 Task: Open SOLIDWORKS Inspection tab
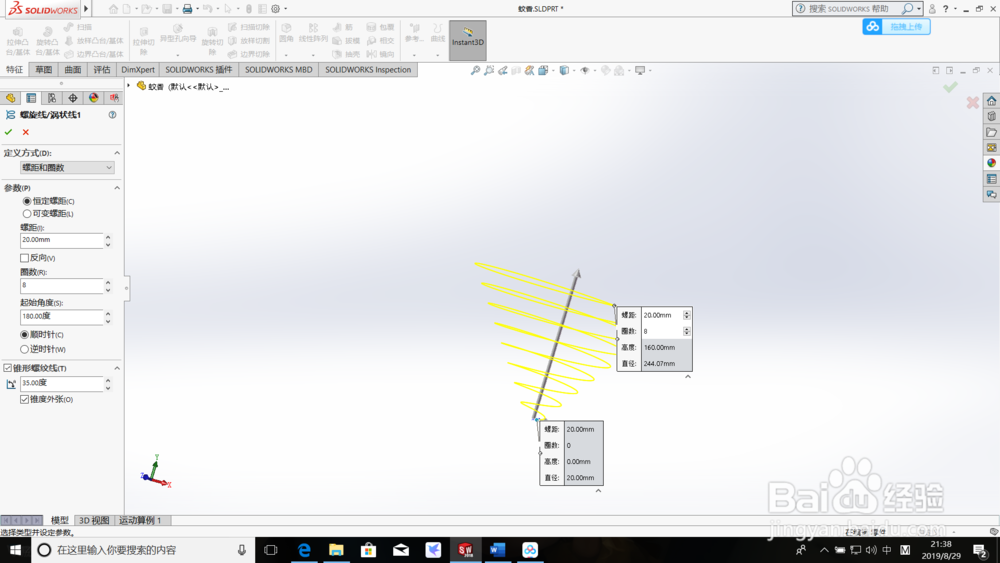(368, 69)
